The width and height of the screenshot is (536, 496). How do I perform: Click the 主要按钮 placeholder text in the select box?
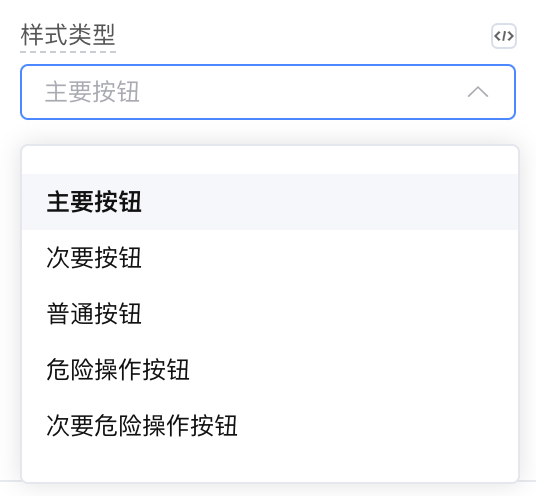point(92,92)
